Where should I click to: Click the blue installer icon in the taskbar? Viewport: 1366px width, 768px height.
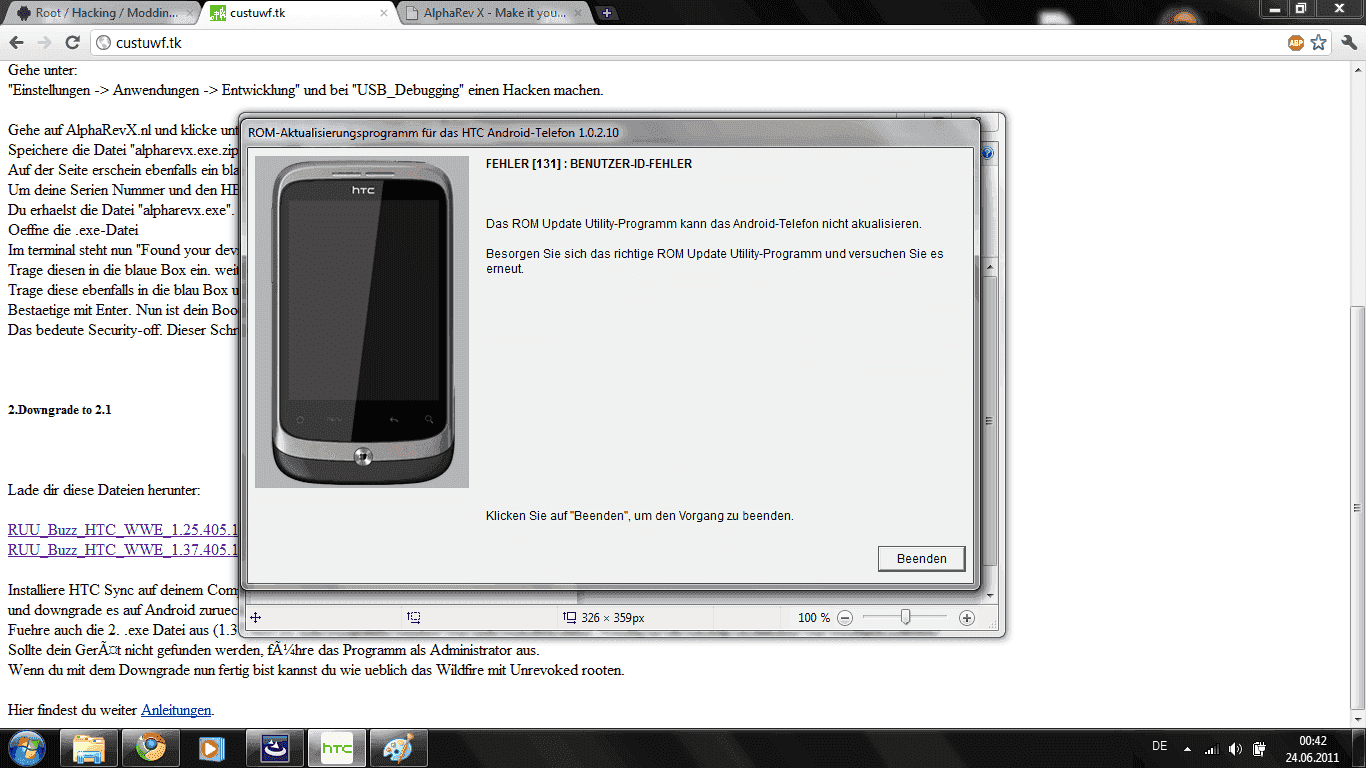(275, 748)
